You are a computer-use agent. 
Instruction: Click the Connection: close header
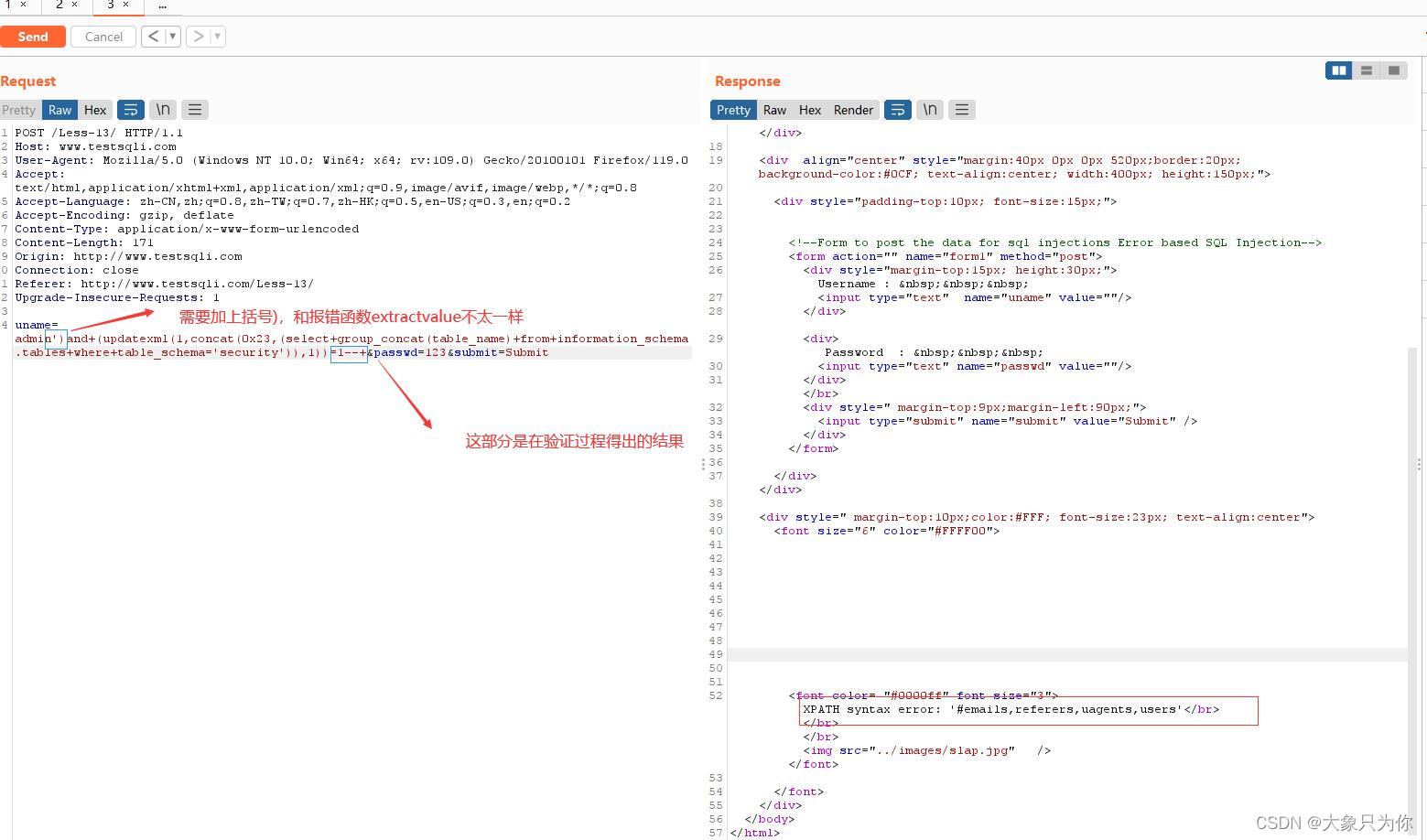pos(77,270)
